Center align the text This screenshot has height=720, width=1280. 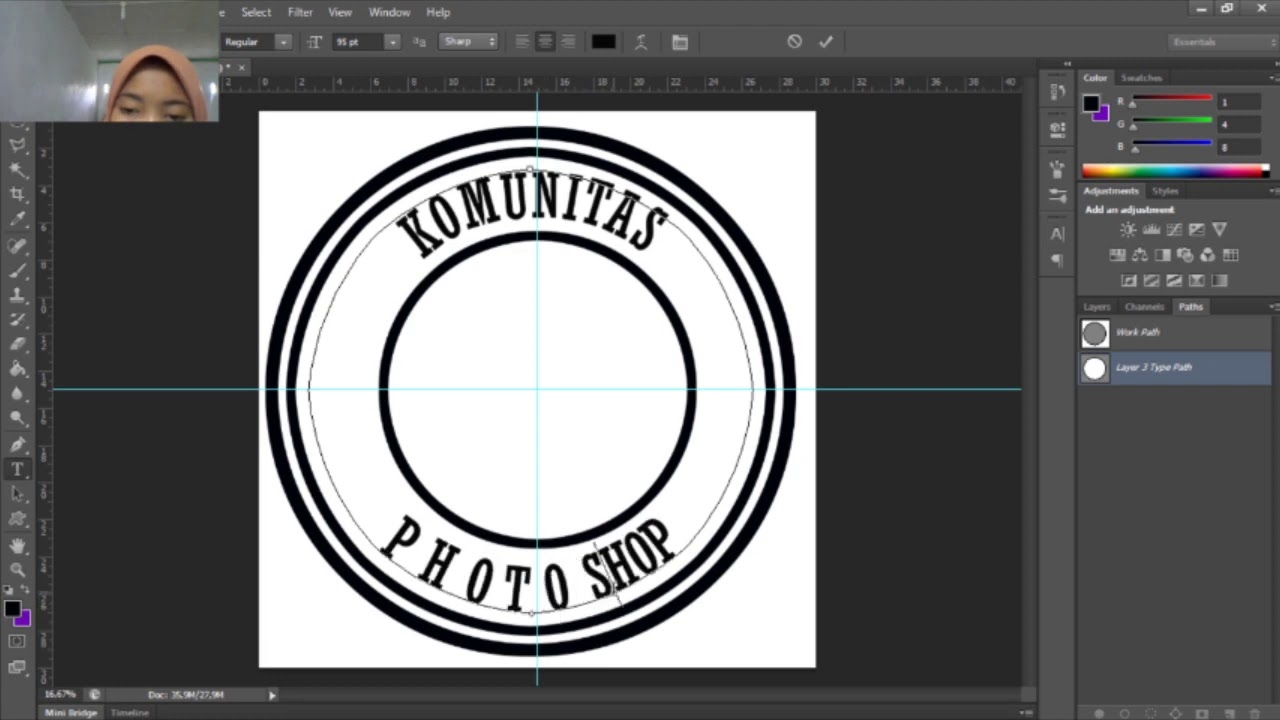(545, 42)
